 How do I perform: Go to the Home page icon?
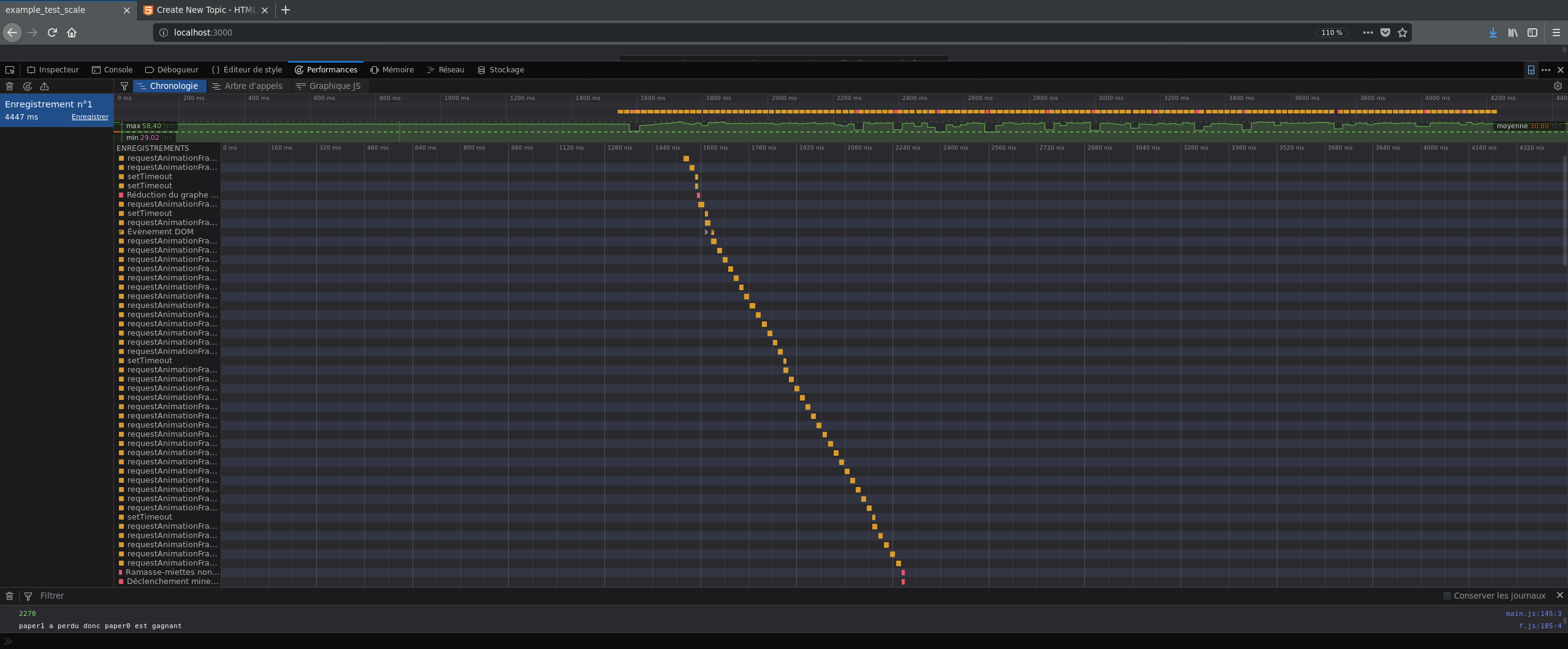click(72, 33)
